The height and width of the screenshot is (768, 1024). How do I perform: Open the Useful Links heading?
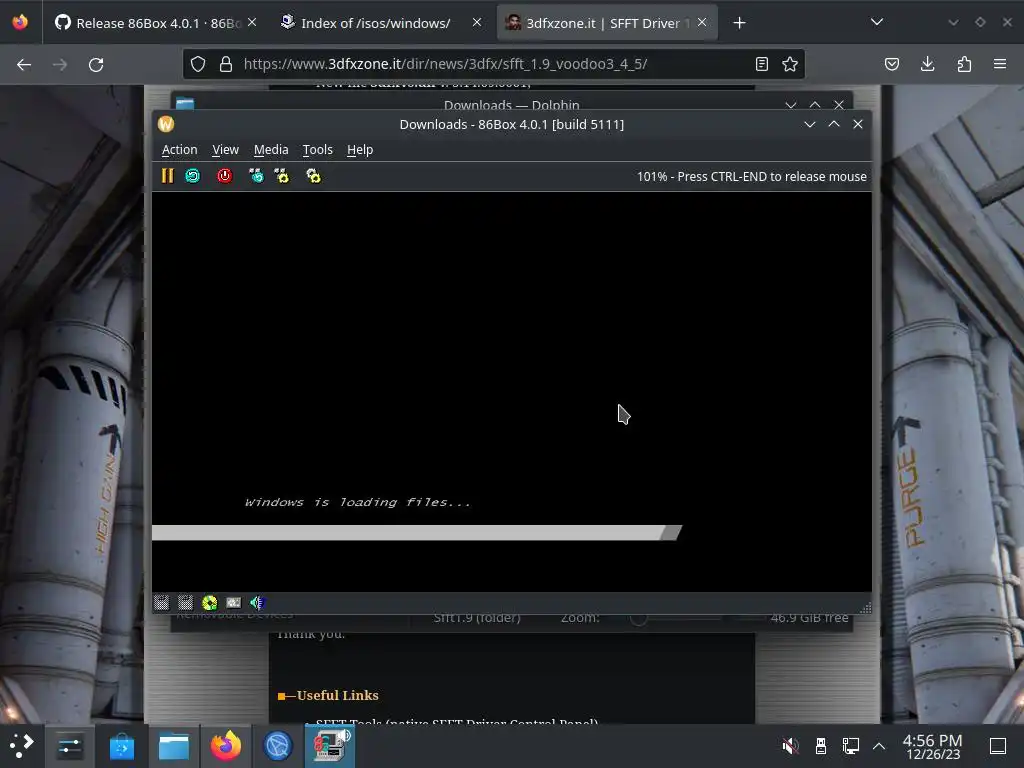[x=337, y=696]
